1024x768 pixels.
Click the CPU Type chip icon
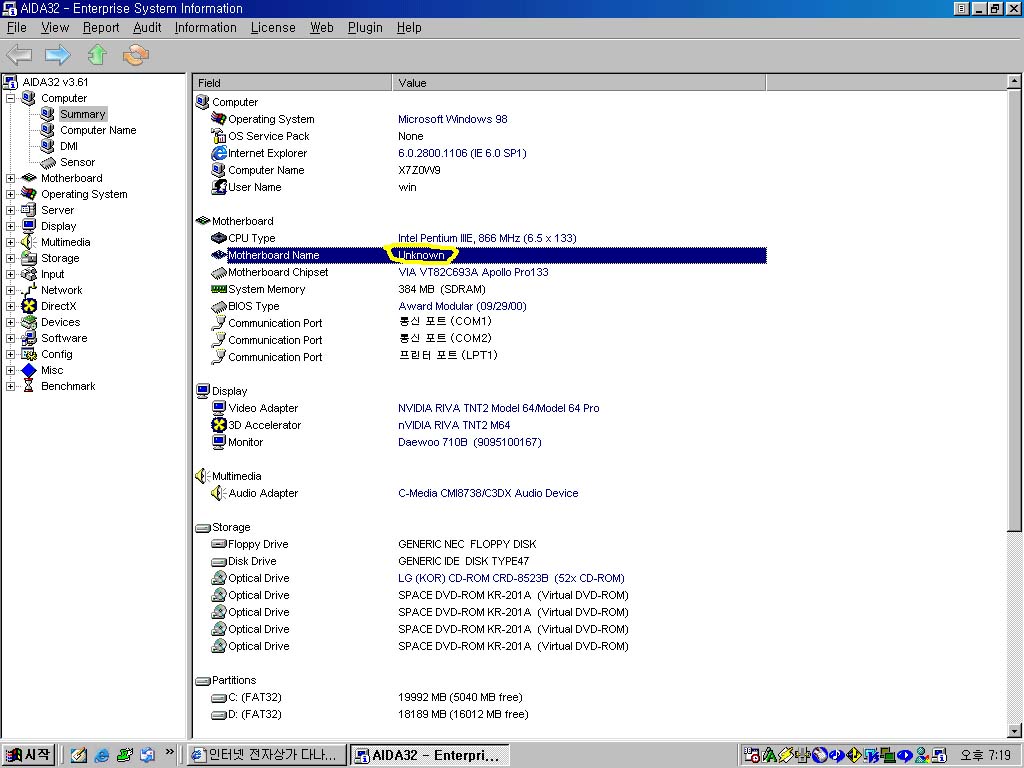tap(219, 238)
